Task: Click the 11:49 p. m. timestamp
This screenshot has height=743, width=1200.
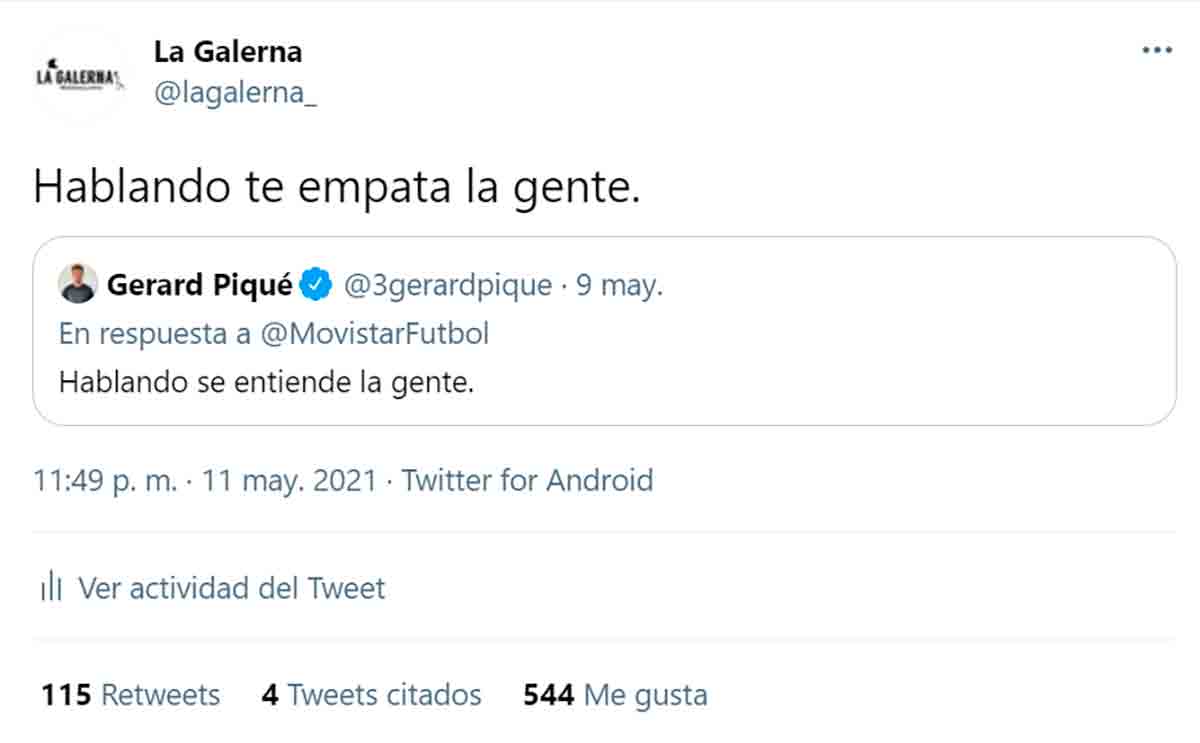Action: (x=105, y=481)
